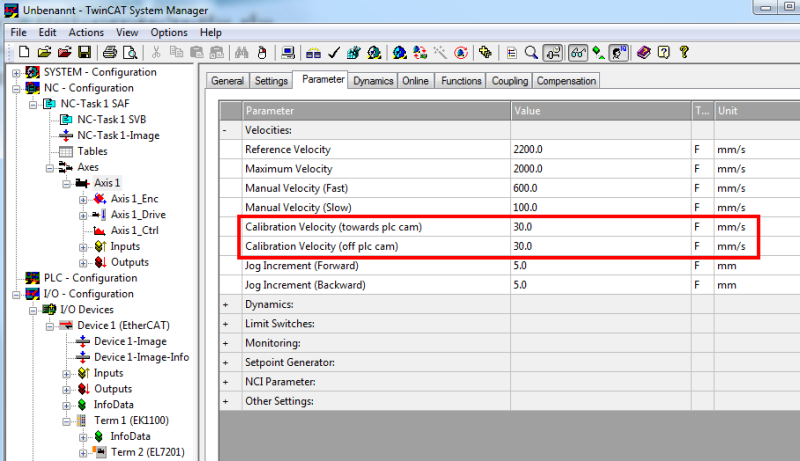The height and width of the screenshot is (461, 800).
Task: Click the New document toolbar icon
Action: [24, 52]
